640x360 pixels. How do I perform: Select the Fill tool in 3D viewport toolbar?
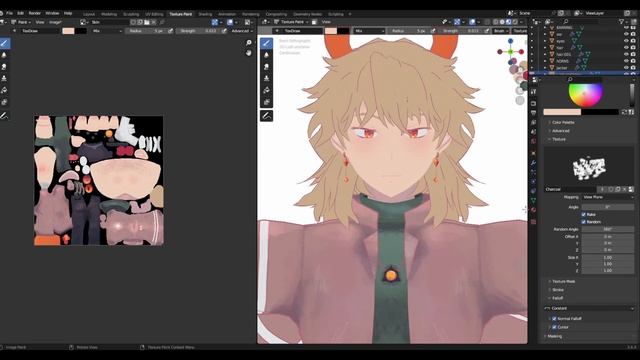point(267,90)
